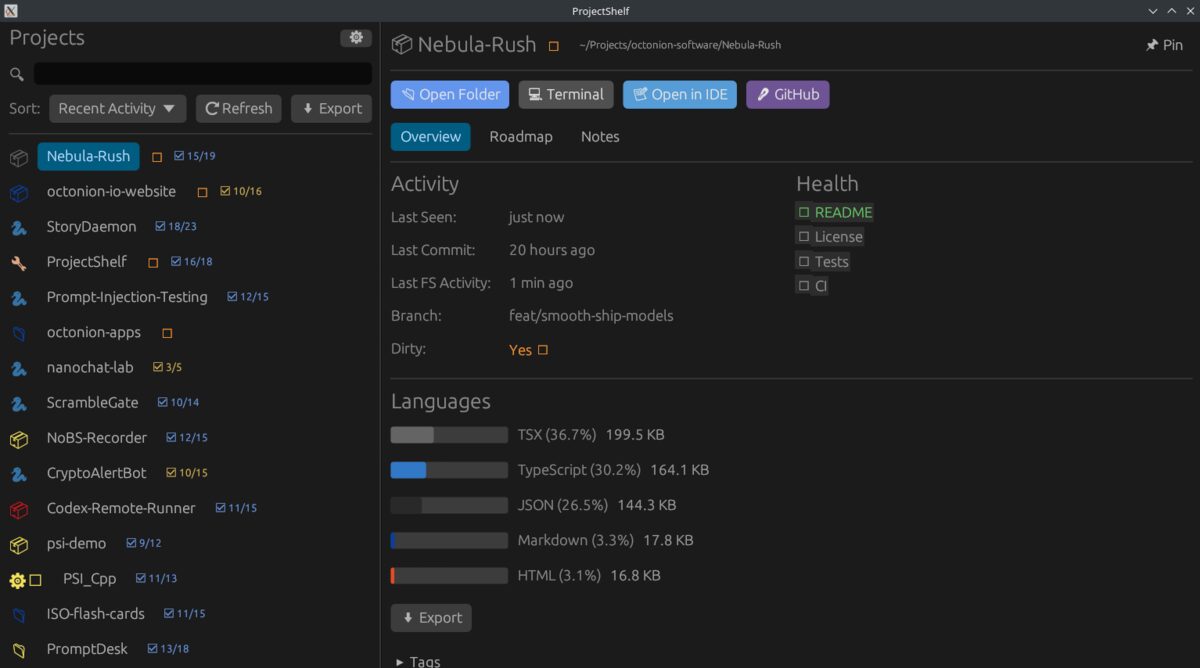
Task: Click the Markdown language usage bar
Action: (x=449, y=541)
